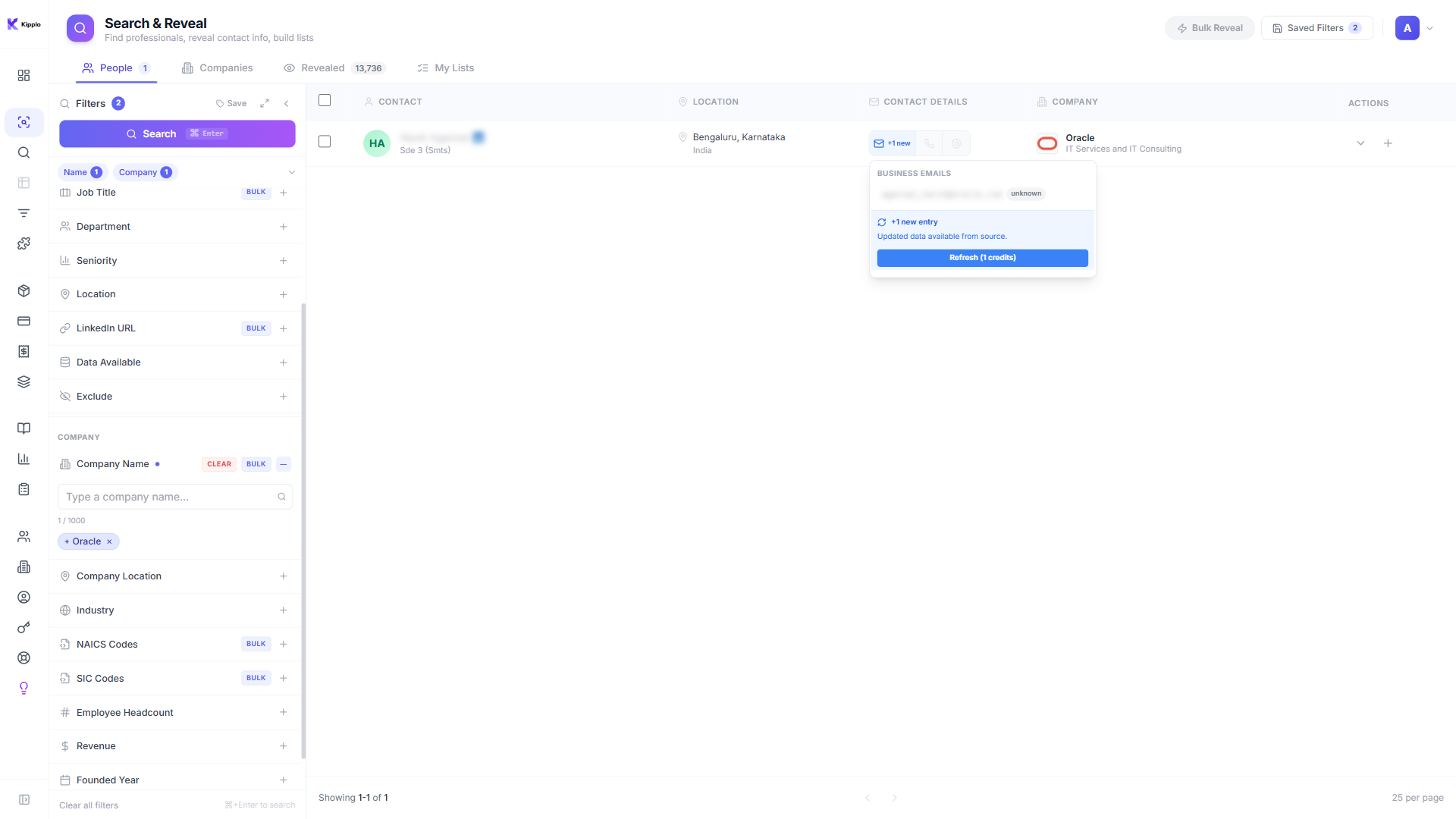Expand the Industry filter
Viewport: 1456px width, 819px height.
pos(283,610)
